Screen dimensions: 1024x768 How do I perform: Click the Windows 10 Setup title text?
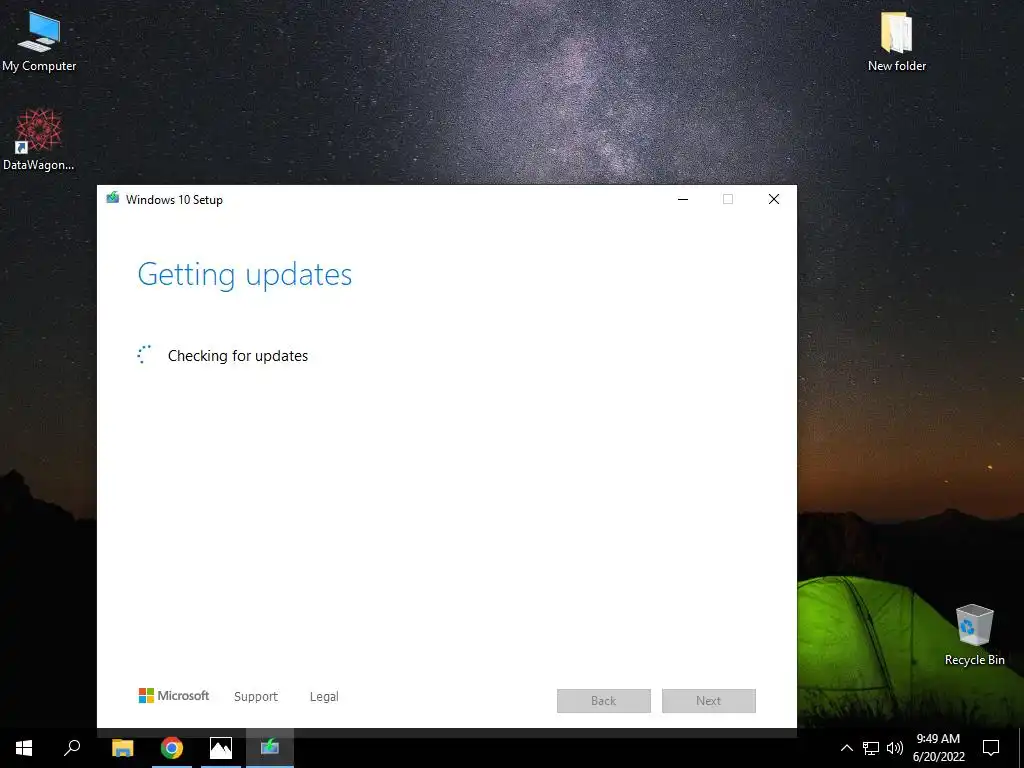(x=174, y=200)
